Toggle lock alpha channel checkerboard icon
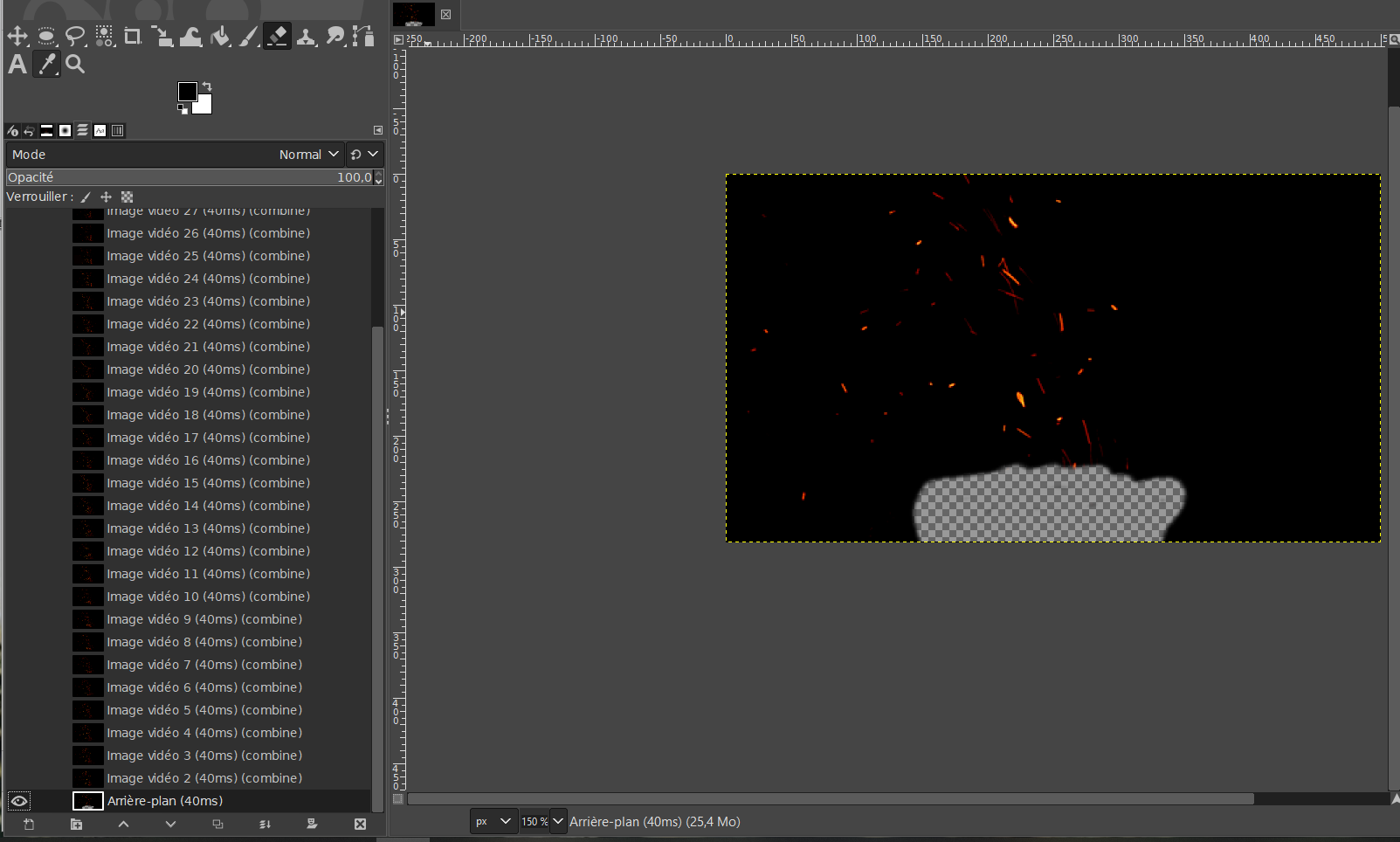1400x842 pixels. [128, 197]
